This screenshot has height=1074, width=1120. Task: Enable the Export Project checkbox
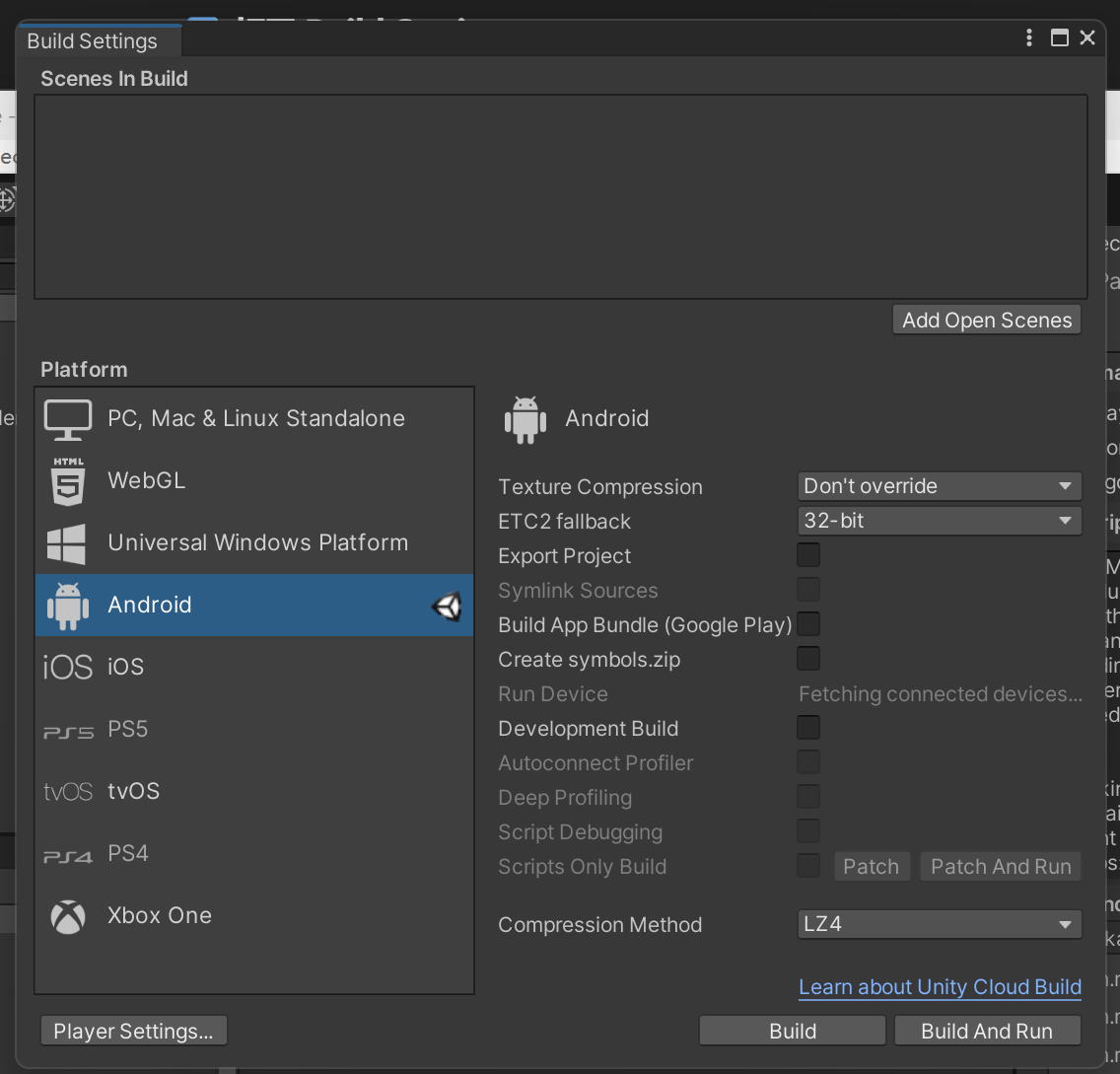[808, 555]
